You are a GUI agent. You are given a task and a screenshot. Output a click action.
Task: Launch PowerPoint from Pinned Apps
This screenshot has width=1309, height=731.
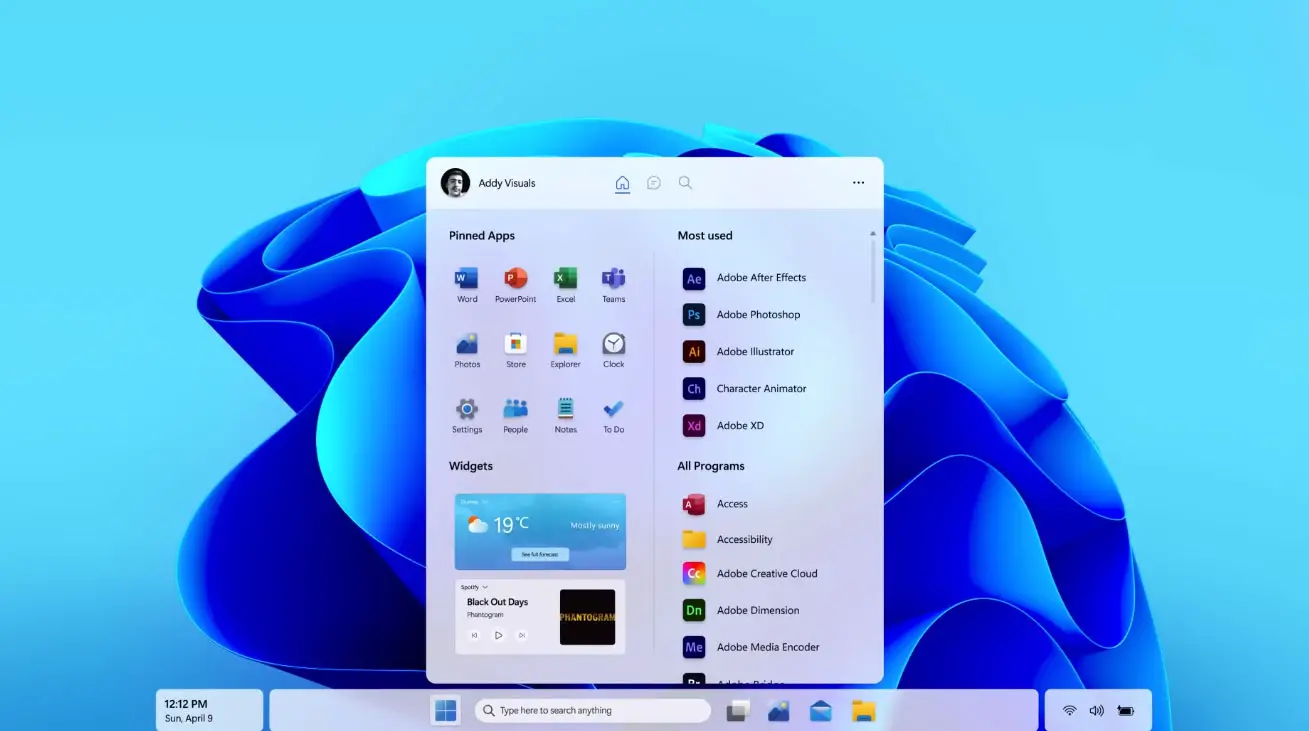pos(515,284)
